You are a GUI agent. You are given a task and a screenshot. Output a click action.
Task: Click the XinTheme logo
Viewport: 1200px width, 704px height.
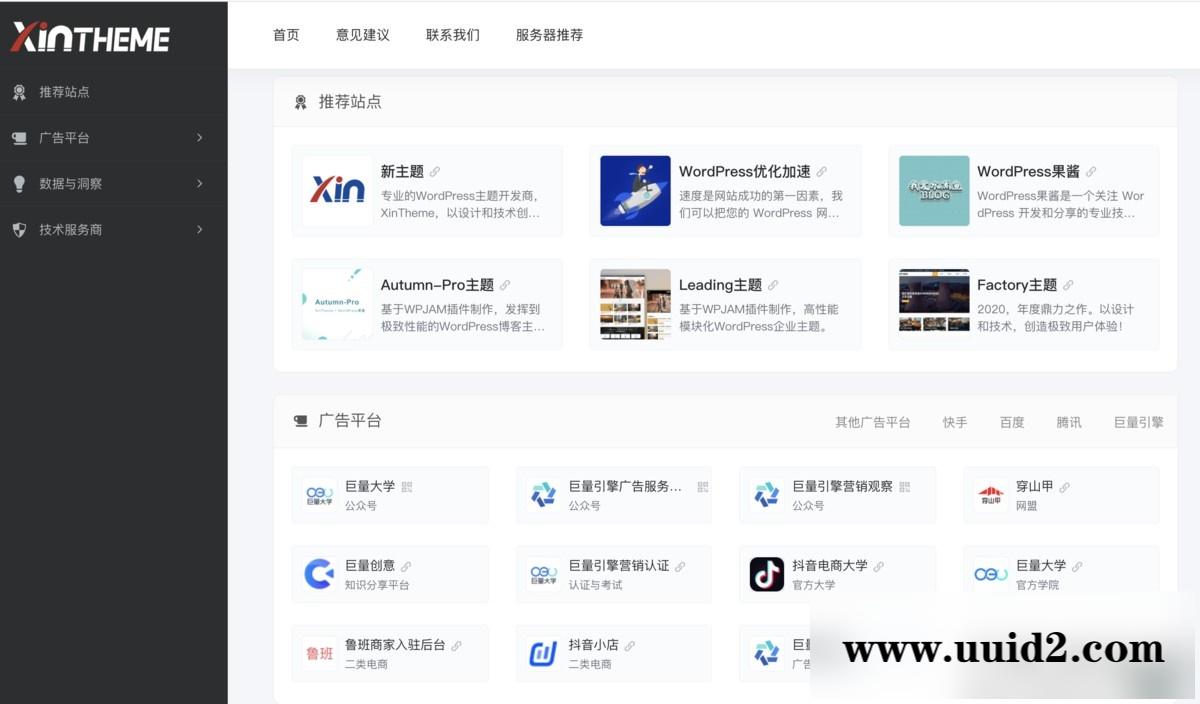(90, 37)
